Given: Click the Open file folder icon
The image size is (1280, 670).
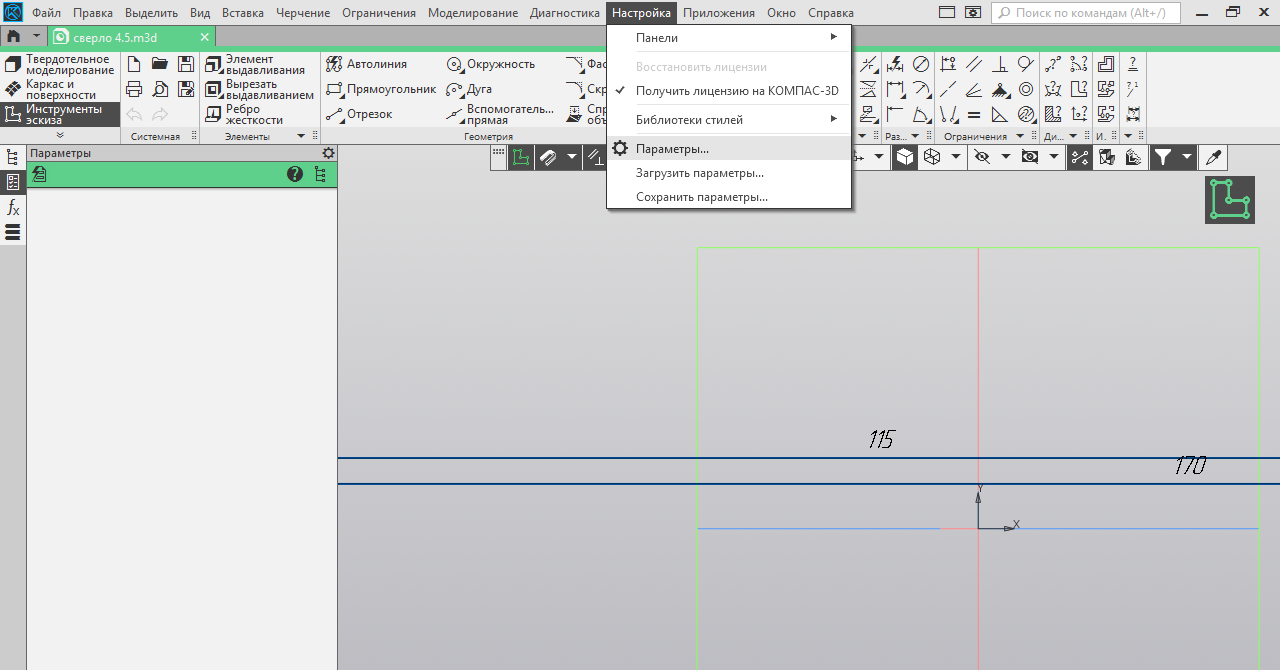Looking at the screenshot, I should pos(160,64).
